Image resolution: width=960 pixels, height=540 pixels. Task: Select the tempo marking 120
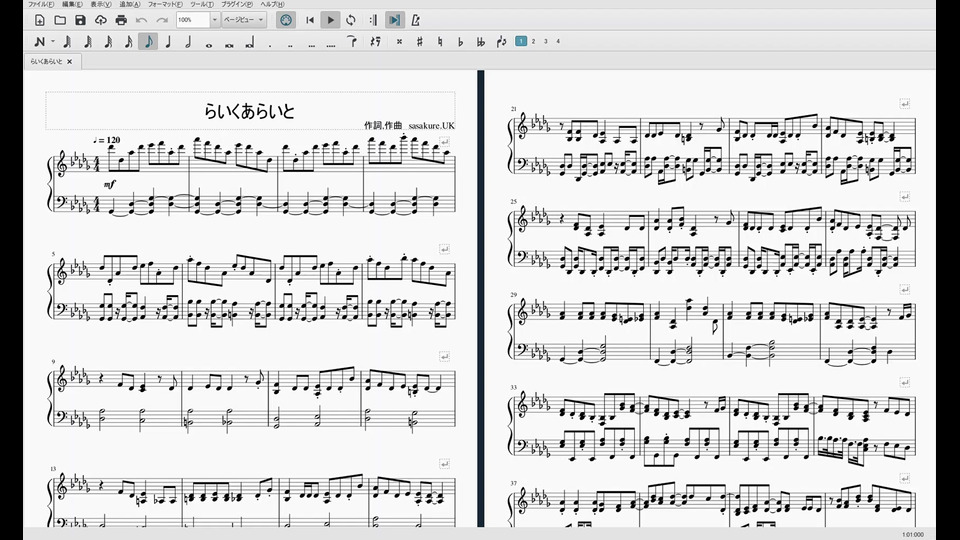pyautogui.click(x=107, y=140)
